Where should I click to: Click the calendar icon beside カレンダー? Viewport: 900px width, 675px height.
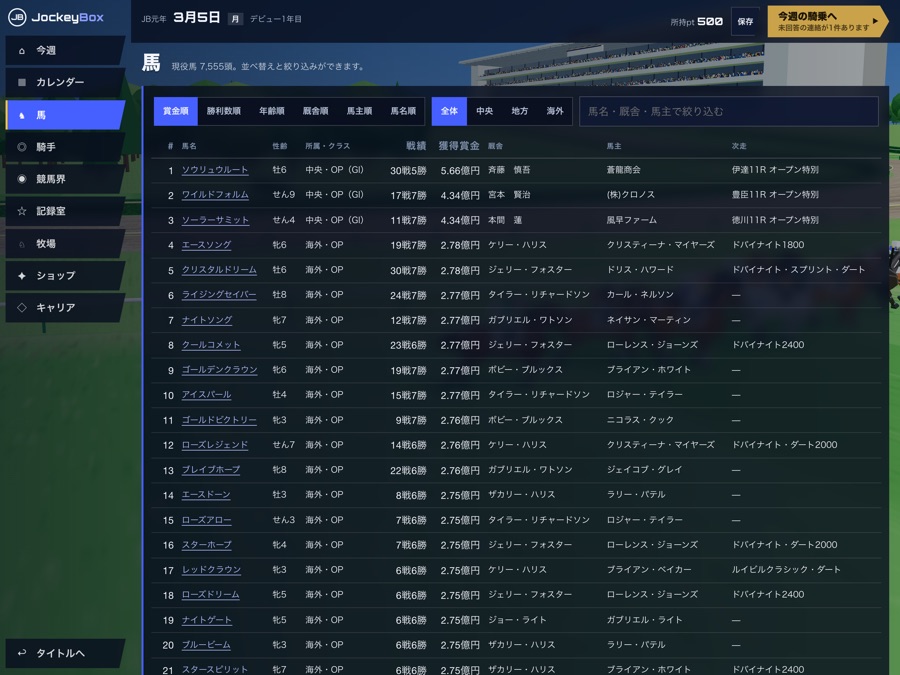tap(22, 82)
